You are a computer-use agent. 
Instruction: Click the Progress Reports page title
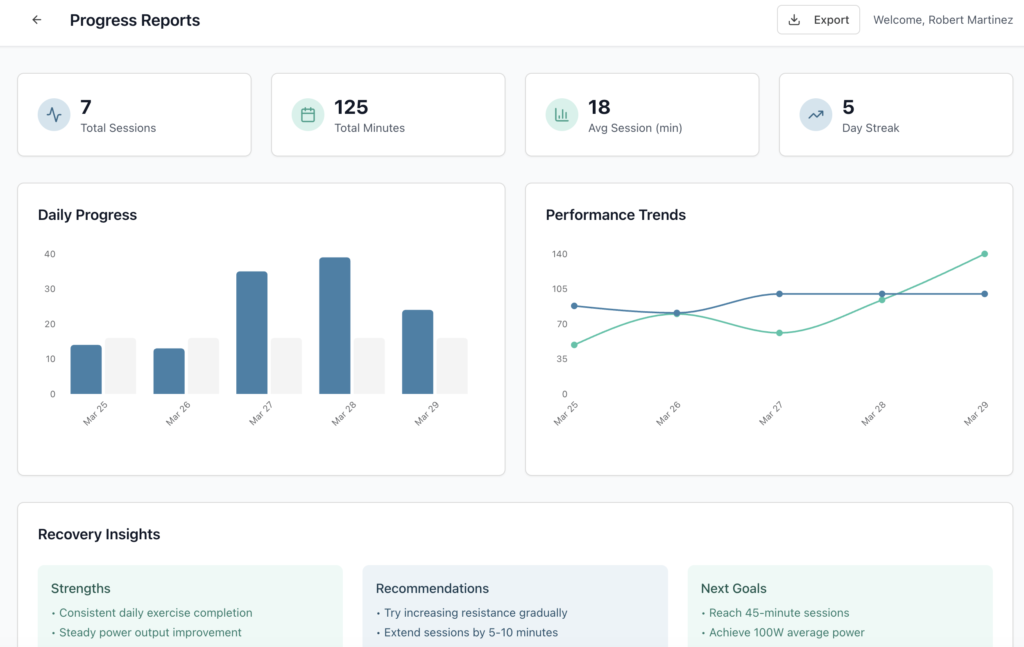(135, 20)
